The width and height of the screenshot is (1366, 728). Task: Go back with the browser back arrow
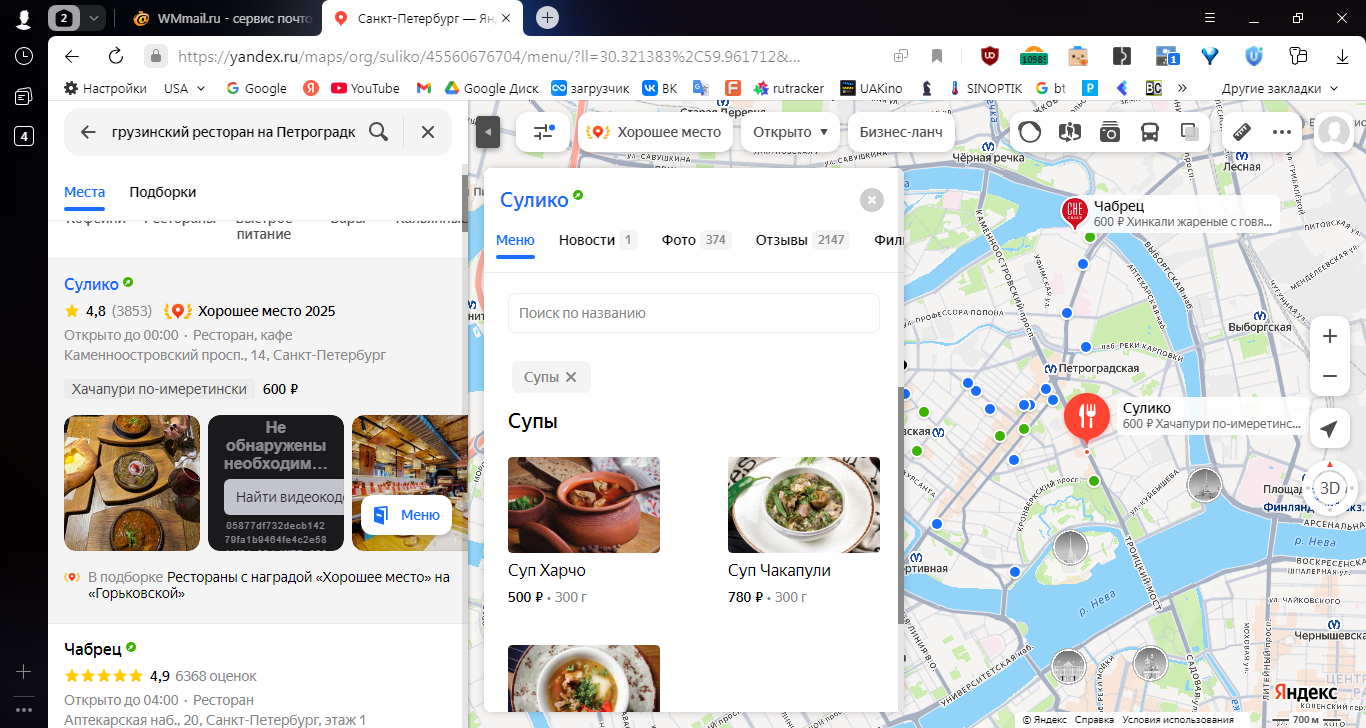pos(71,56)
